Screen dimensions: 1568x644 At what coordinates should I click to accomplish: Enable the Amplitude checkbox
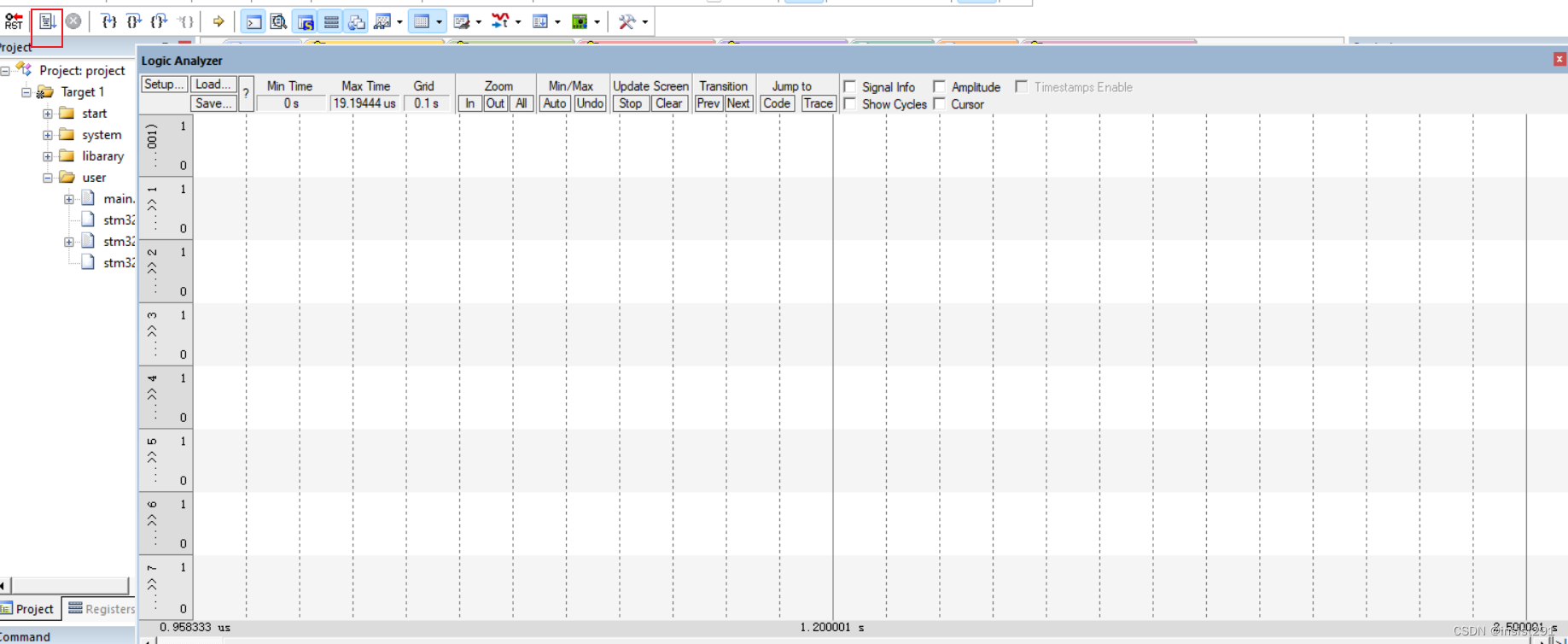click(939, 86)
